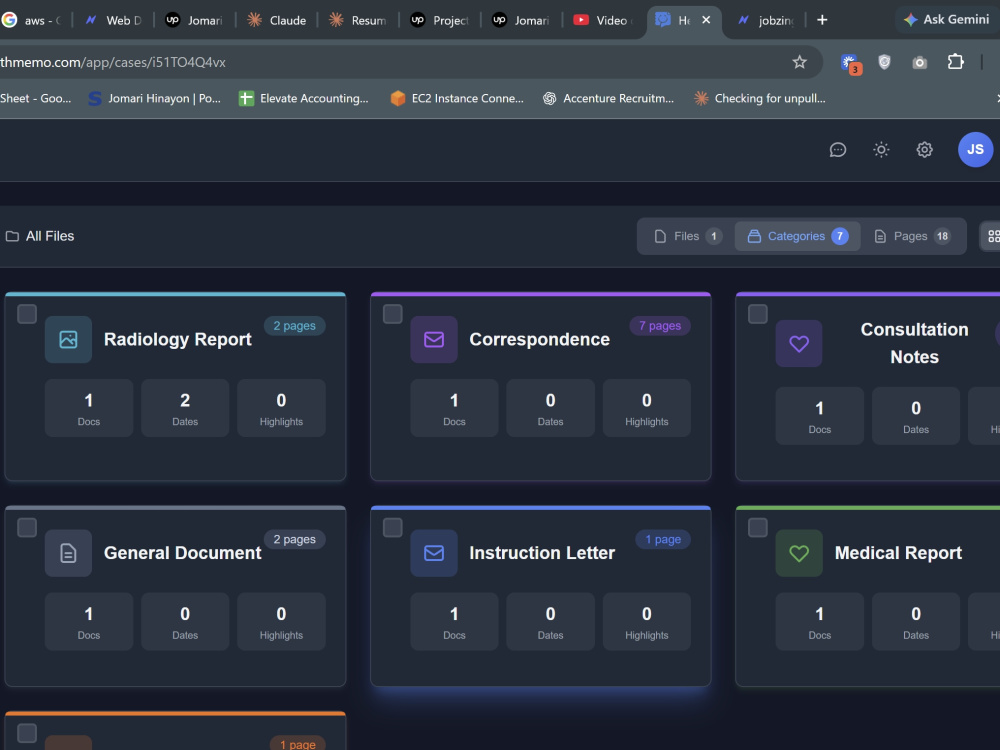The height and width of the screenshot is (750, 1000).
Task: Click Instruction Letter Highlights tile
Action: [647, 622]
